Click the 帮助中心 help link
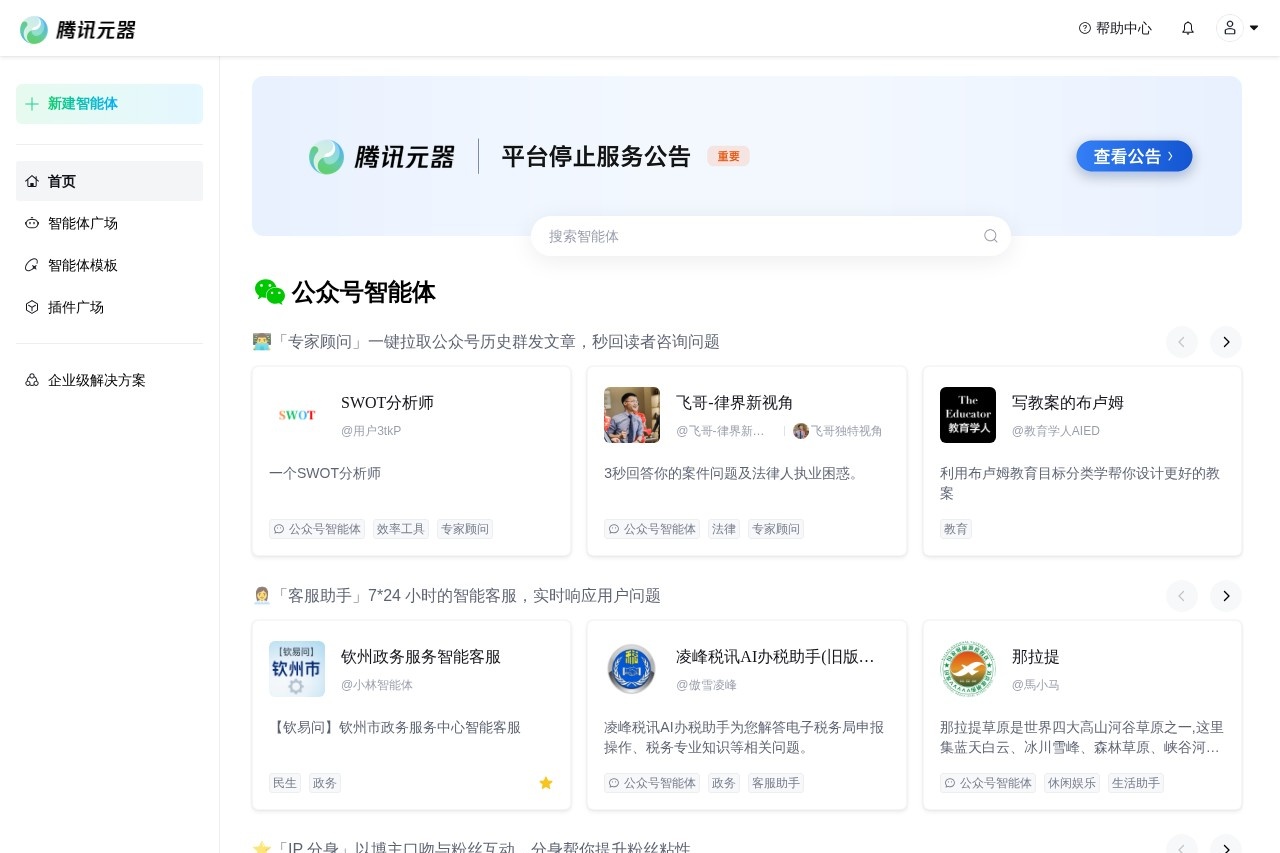 pyautogui.click(x=1115, y=28)
